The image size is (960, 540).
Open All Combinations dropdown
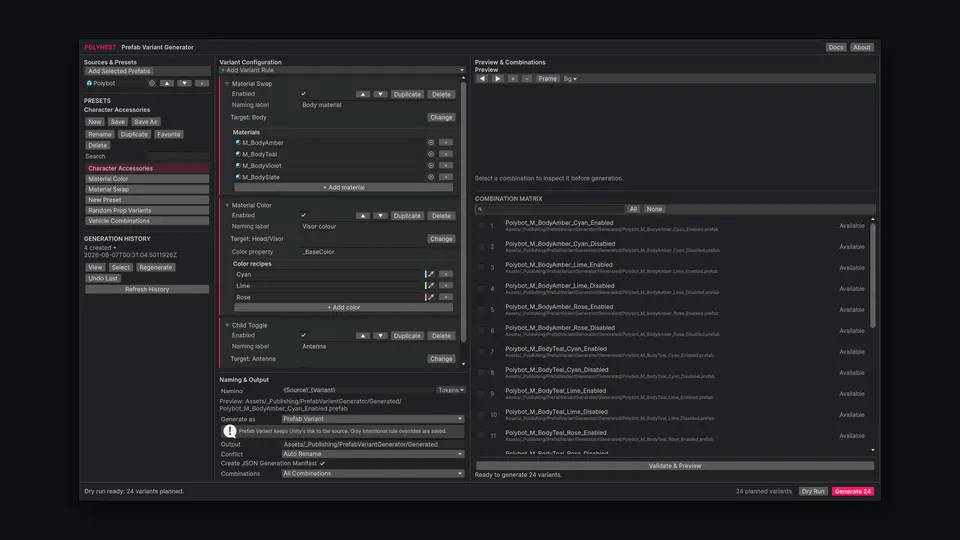point(372,473)
